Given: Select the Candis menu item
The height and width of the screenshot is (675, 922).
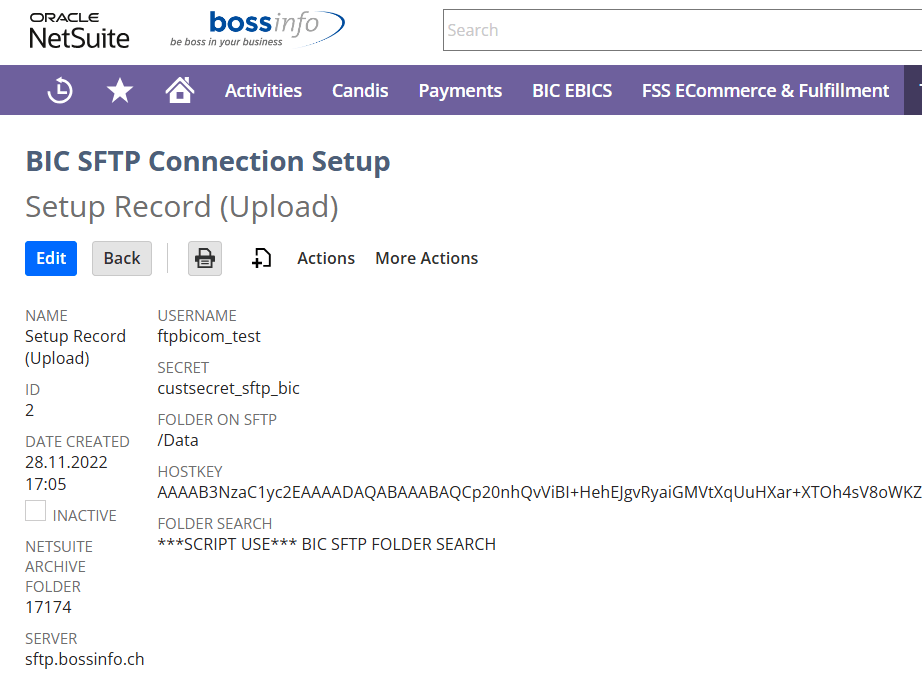Looking at the screenshot, I should pyautogui.click(x=360, y=90).
